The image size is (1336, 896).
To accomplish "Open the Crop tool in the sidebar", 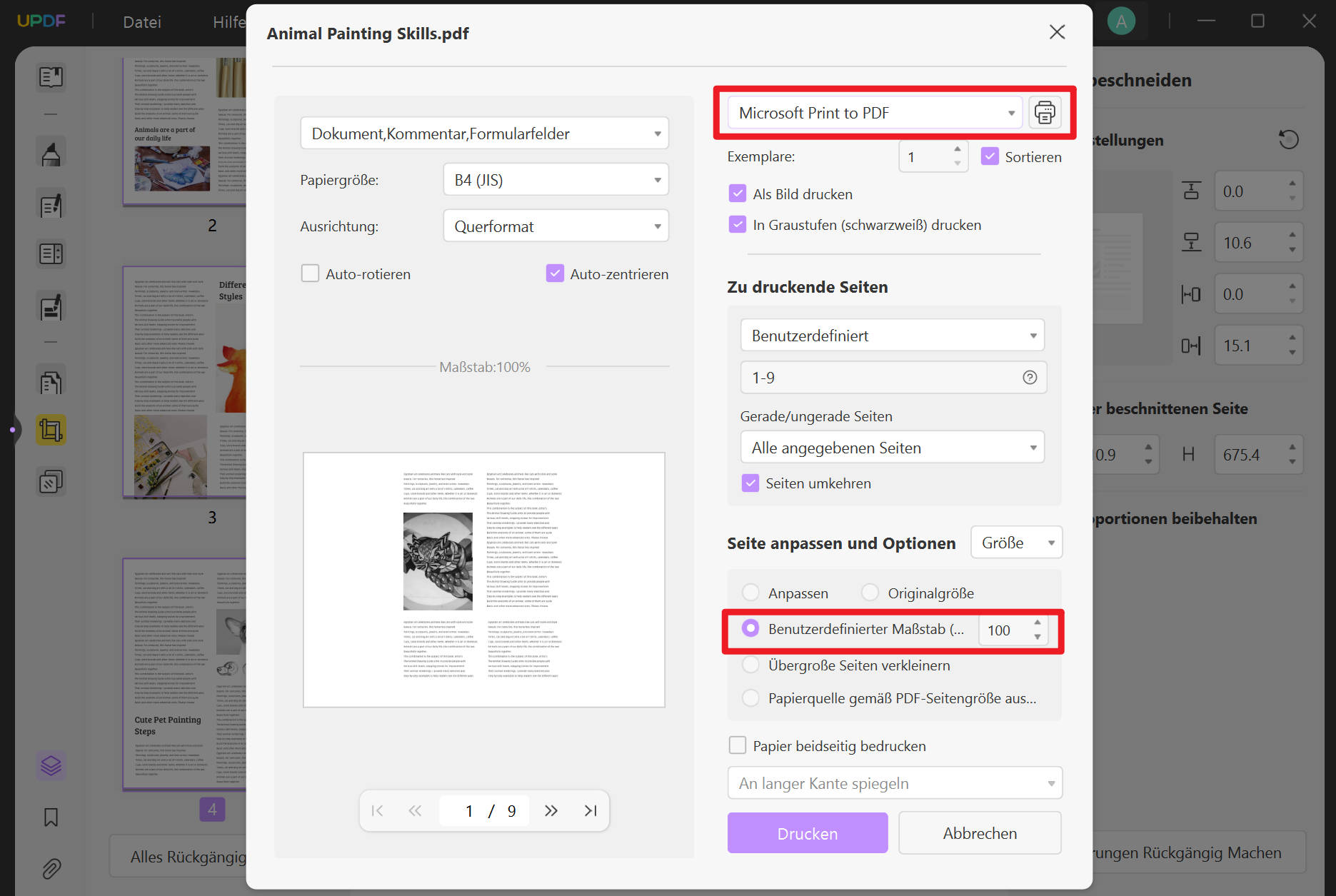I will [51, 429].
